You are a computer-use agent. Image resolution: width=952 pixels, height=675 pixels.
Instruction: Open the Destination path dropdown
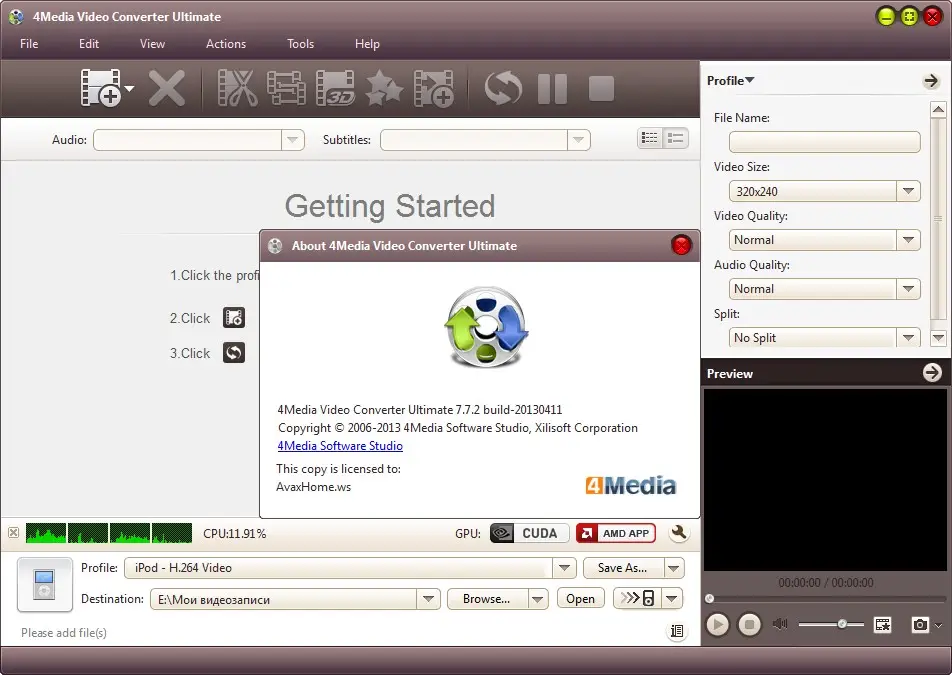(x=428, y=599)
